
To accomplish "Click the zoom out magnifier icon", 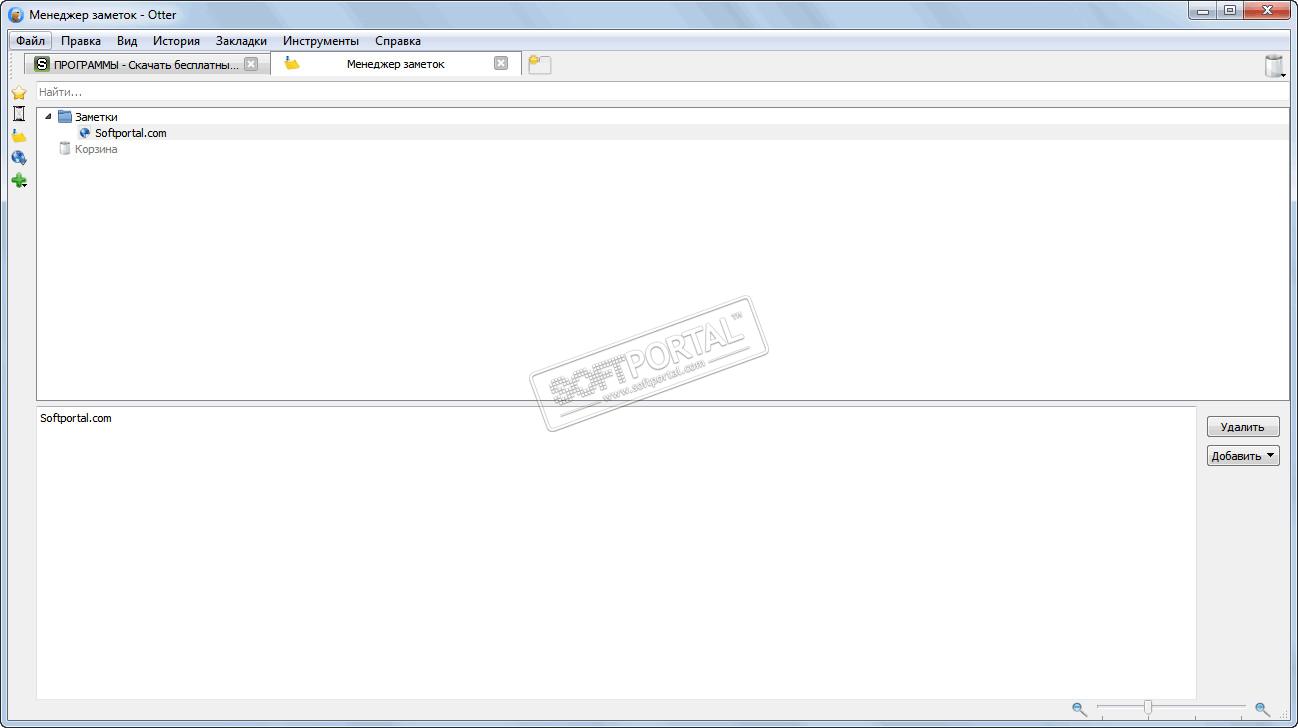I will click(x=1079, y=709).
